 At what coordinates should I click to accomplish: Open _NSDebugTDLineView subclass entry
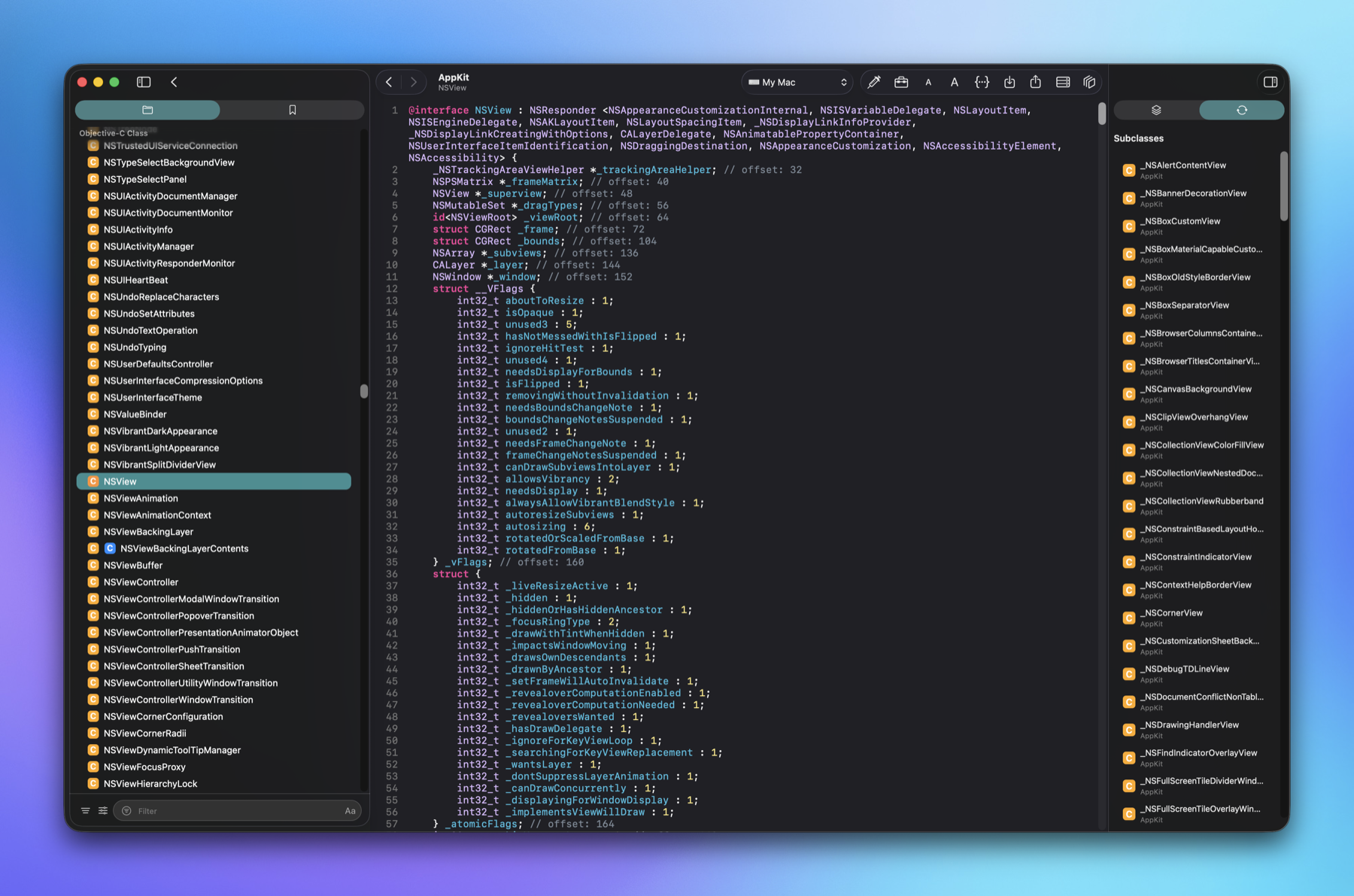point(1196,673)
